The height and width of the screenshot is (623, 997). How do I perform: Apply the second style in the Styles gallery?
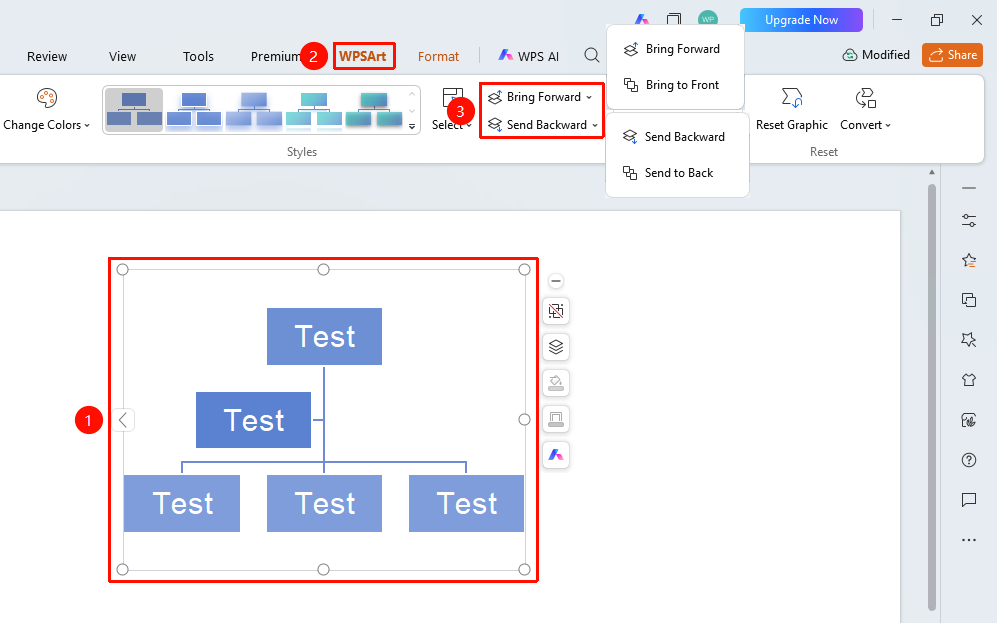(x=194, y=110)
